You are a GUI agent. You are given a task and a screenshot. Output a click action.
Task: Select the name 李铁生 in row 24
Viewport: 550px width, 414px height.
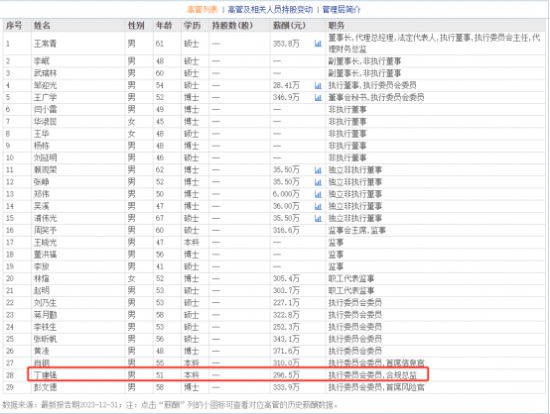(45, 327)
